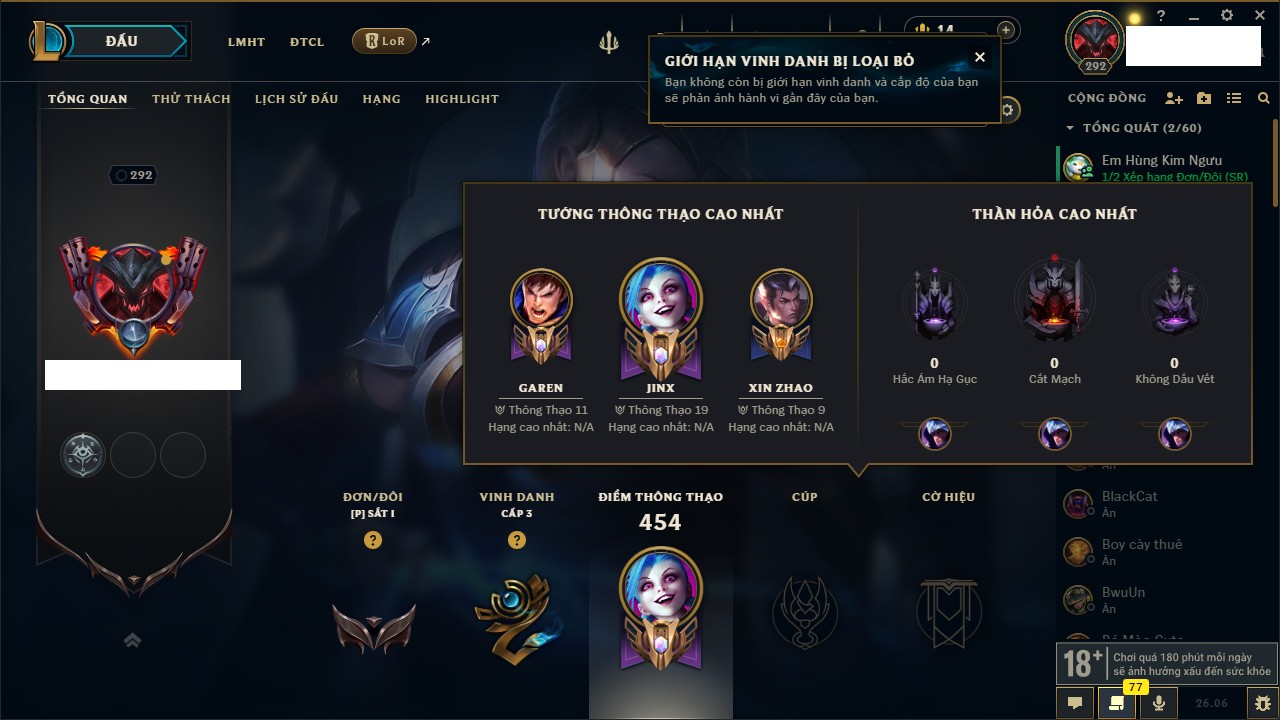Open the missions icon with badge 77
The image size is (1280, 720).
[x=1117, y=703]
